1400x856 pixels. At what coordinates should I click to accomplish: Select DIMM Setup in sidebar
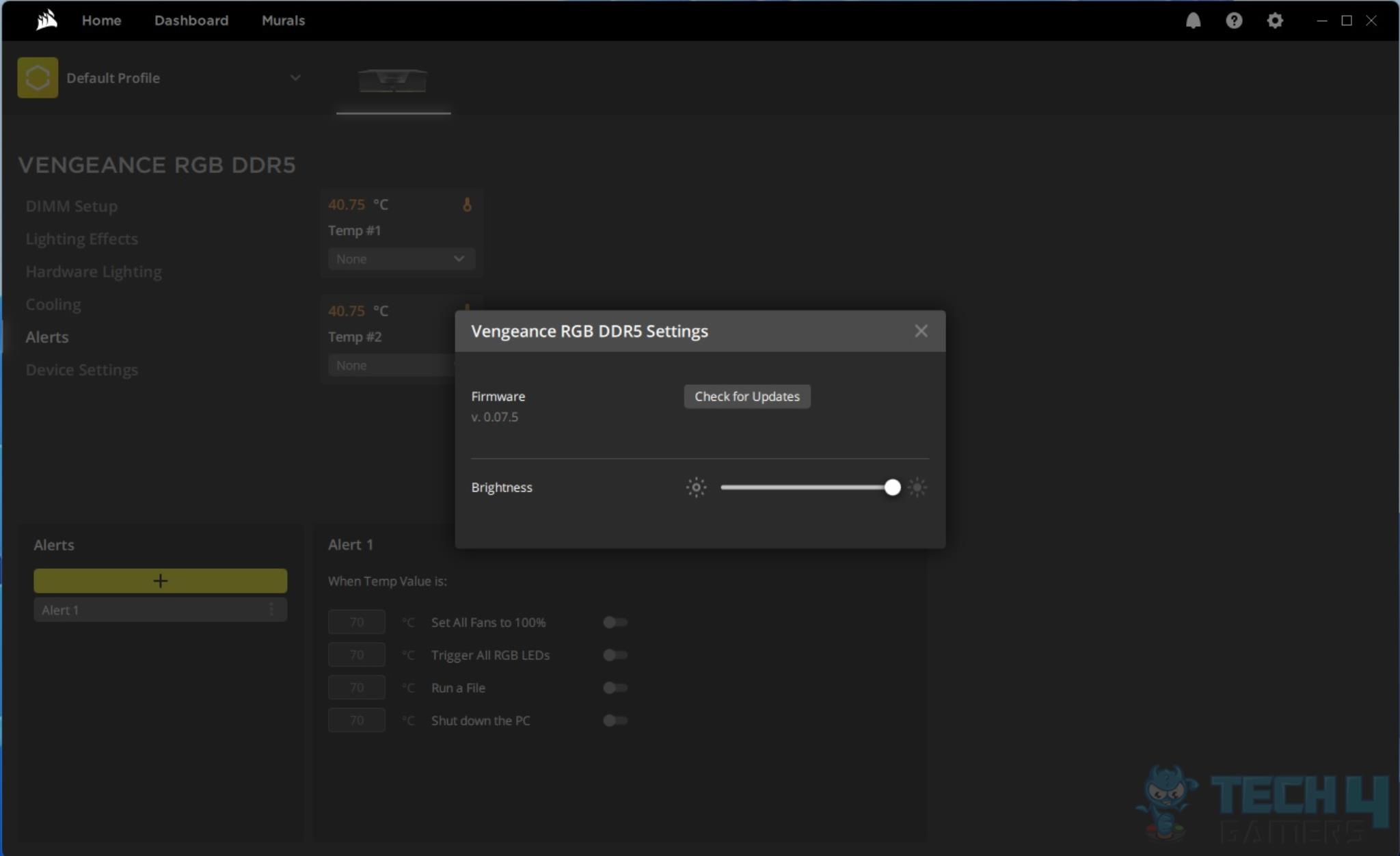pos(72,206)
